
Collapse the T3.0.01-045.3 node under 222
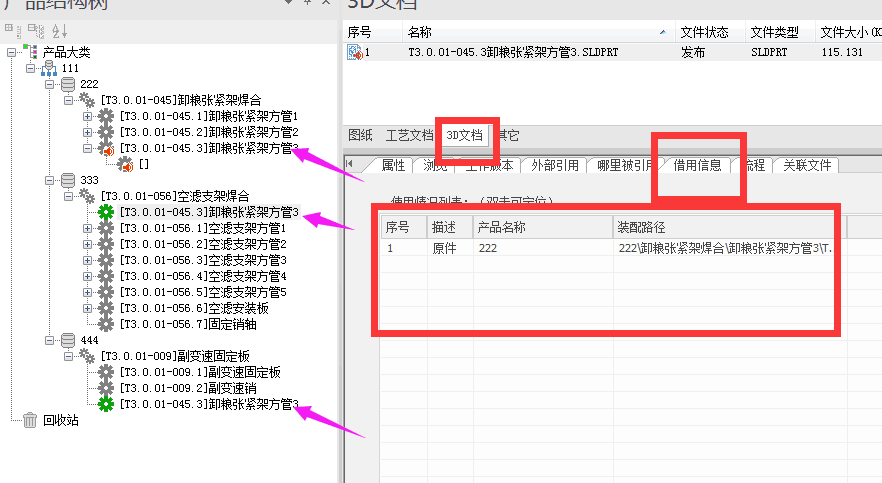click(x=87, y=148)
